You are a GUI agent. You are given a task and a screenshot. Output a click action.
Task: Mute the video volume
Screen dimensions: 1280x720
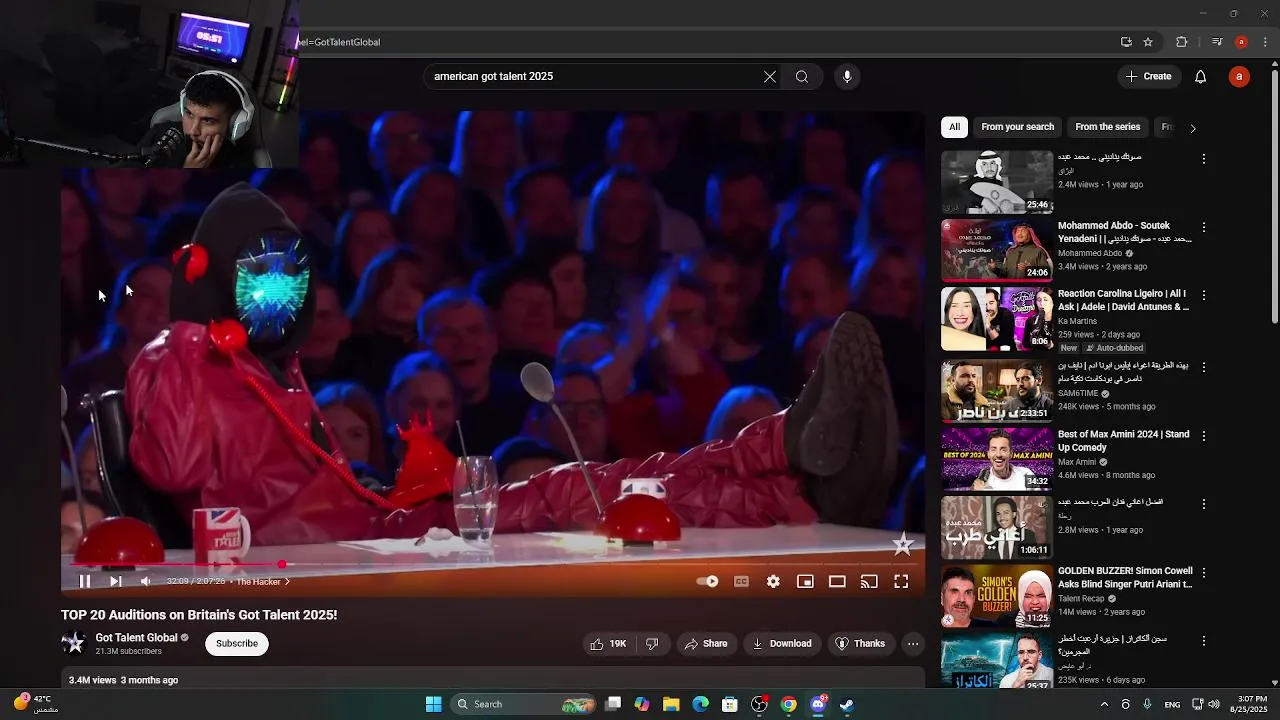click(x=146, y=581)
